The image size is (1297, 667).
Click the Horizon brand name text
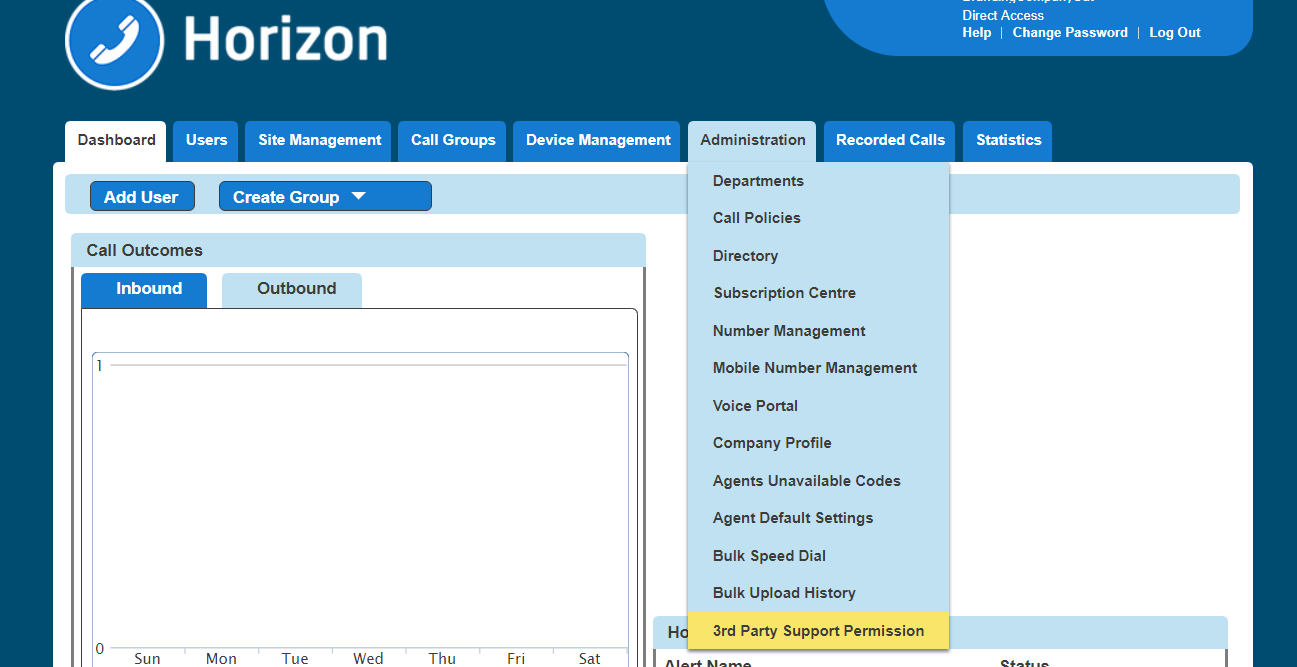coord(286,40)
